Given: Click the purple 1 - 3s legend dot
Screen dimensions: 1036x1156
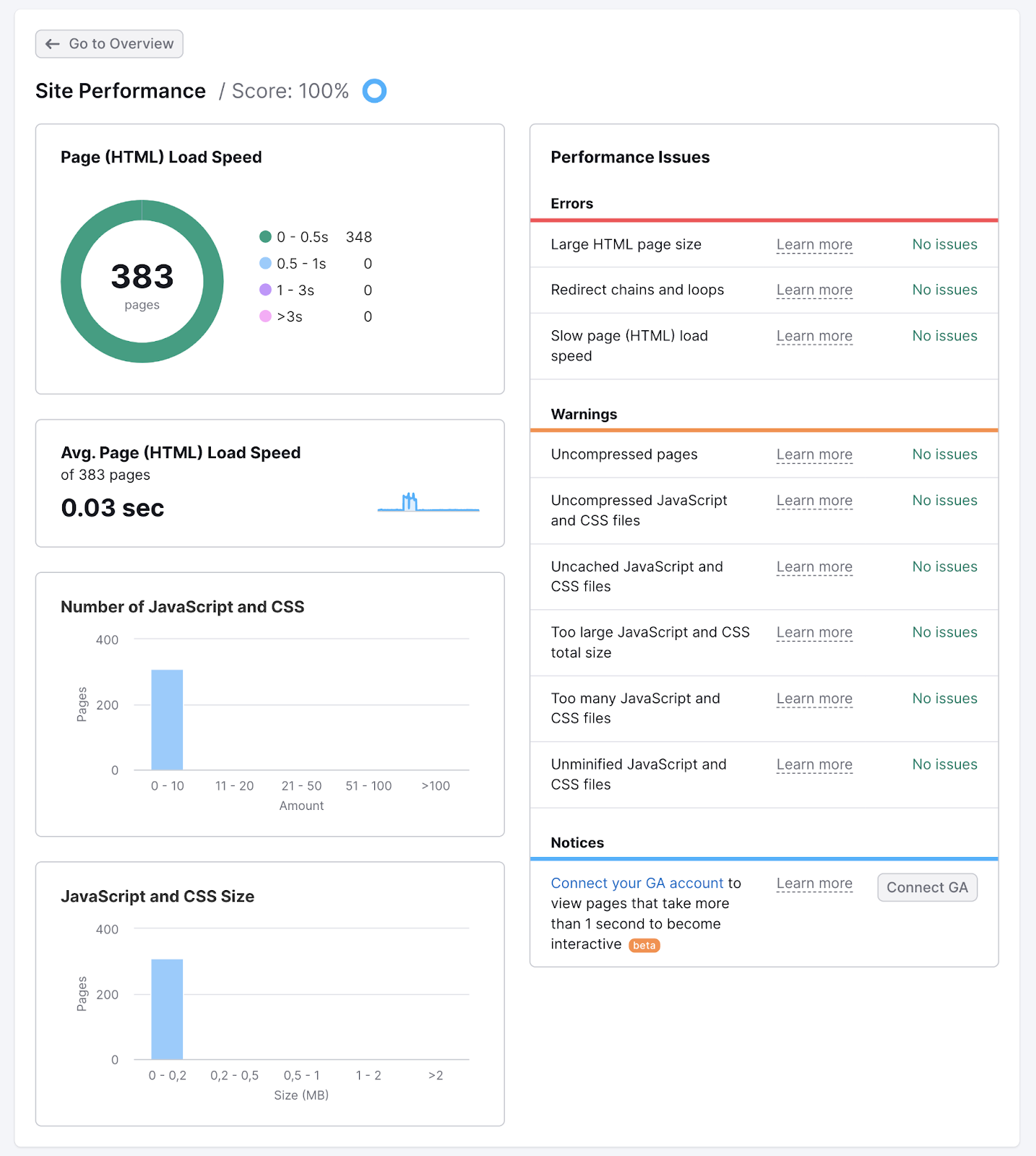Looking at the screenshot, I should (x=265, y=290).
